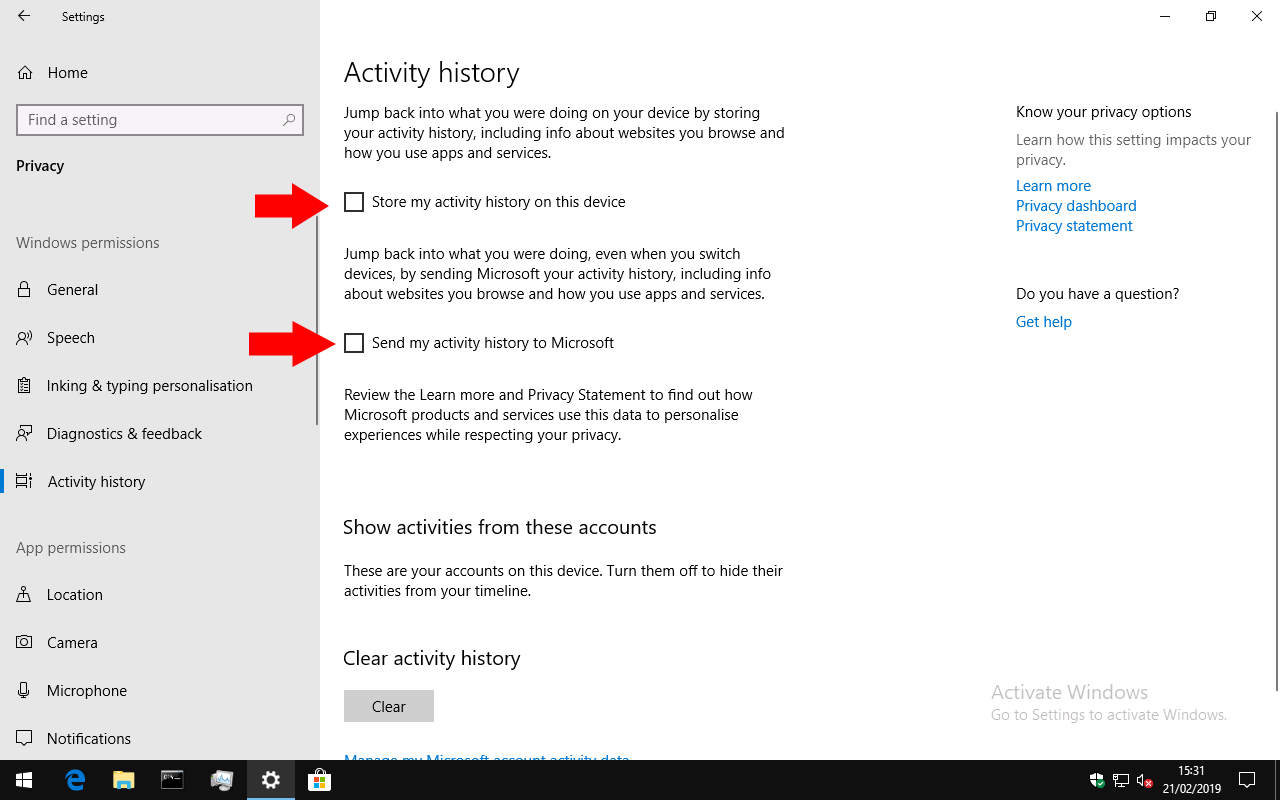
Task: Launch Microsoft Edge from taskbar
Action: click(x=76, y=780)
